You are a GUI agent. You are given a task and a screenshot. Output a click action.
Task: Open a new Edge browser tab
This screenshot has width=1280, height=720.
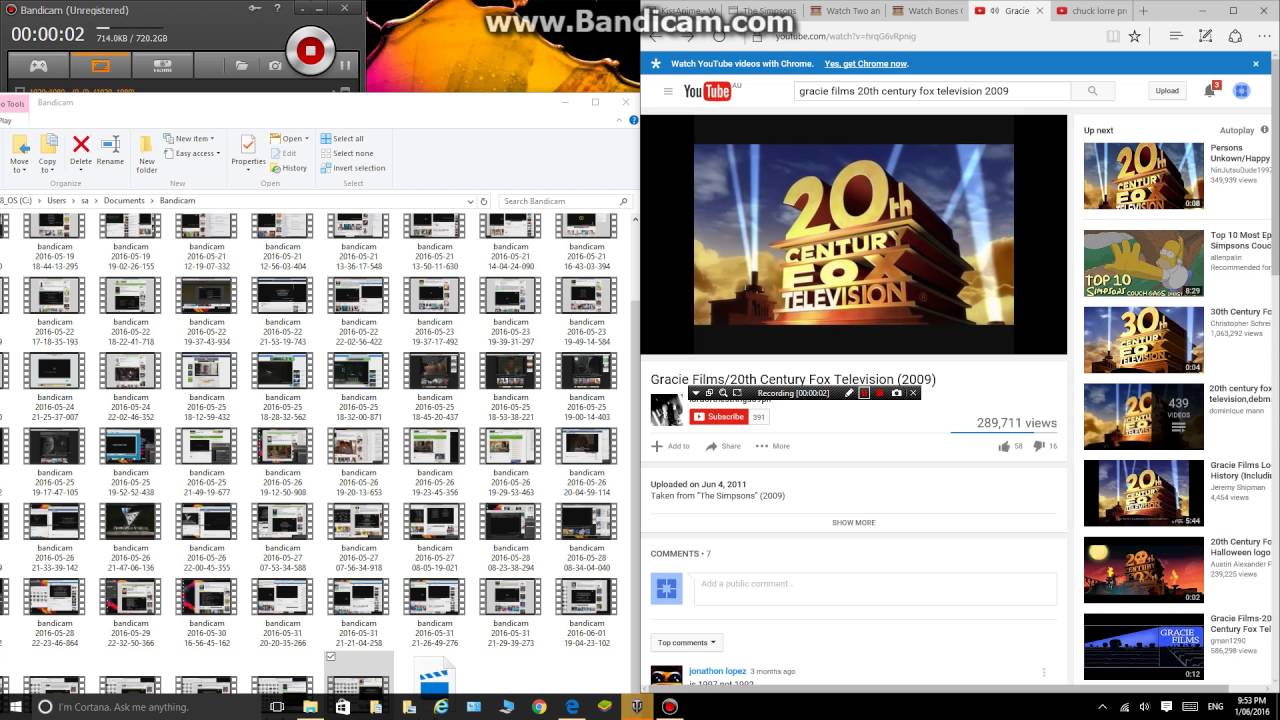[x=1143, y=11]
